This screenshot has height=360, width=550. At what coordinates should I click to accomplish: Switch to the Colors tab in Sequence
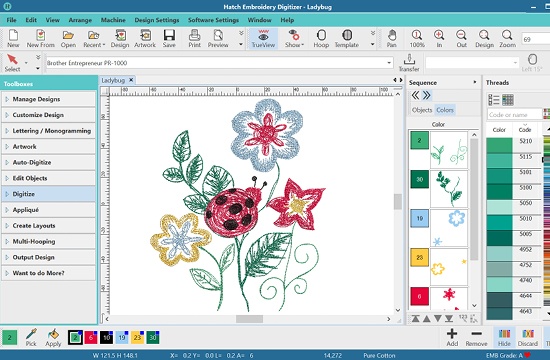[x=445, y=110]
